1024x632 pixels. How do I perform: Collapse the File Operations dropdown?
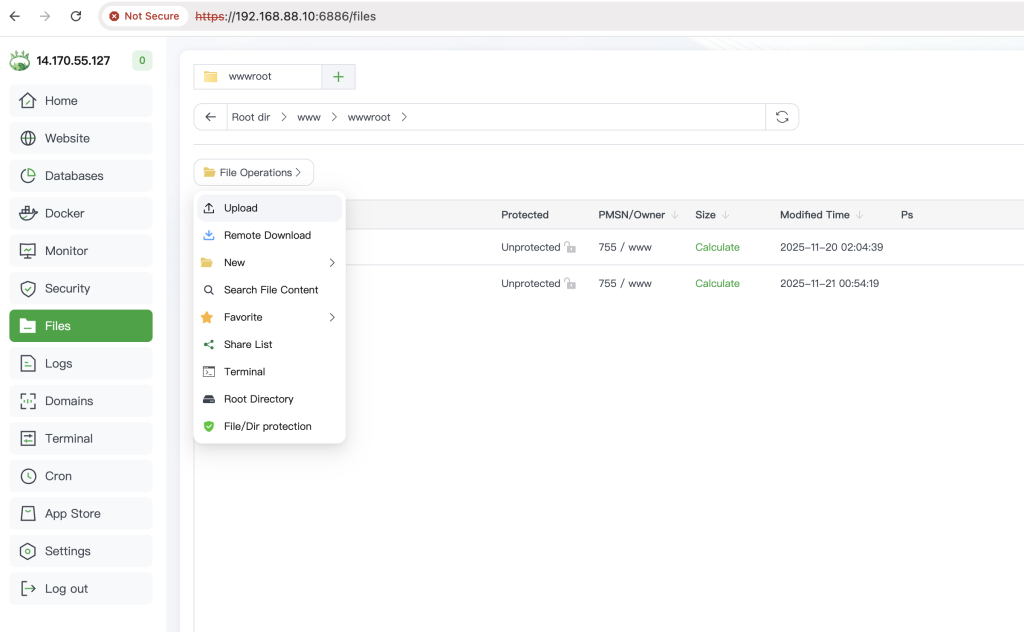[253, 173]
